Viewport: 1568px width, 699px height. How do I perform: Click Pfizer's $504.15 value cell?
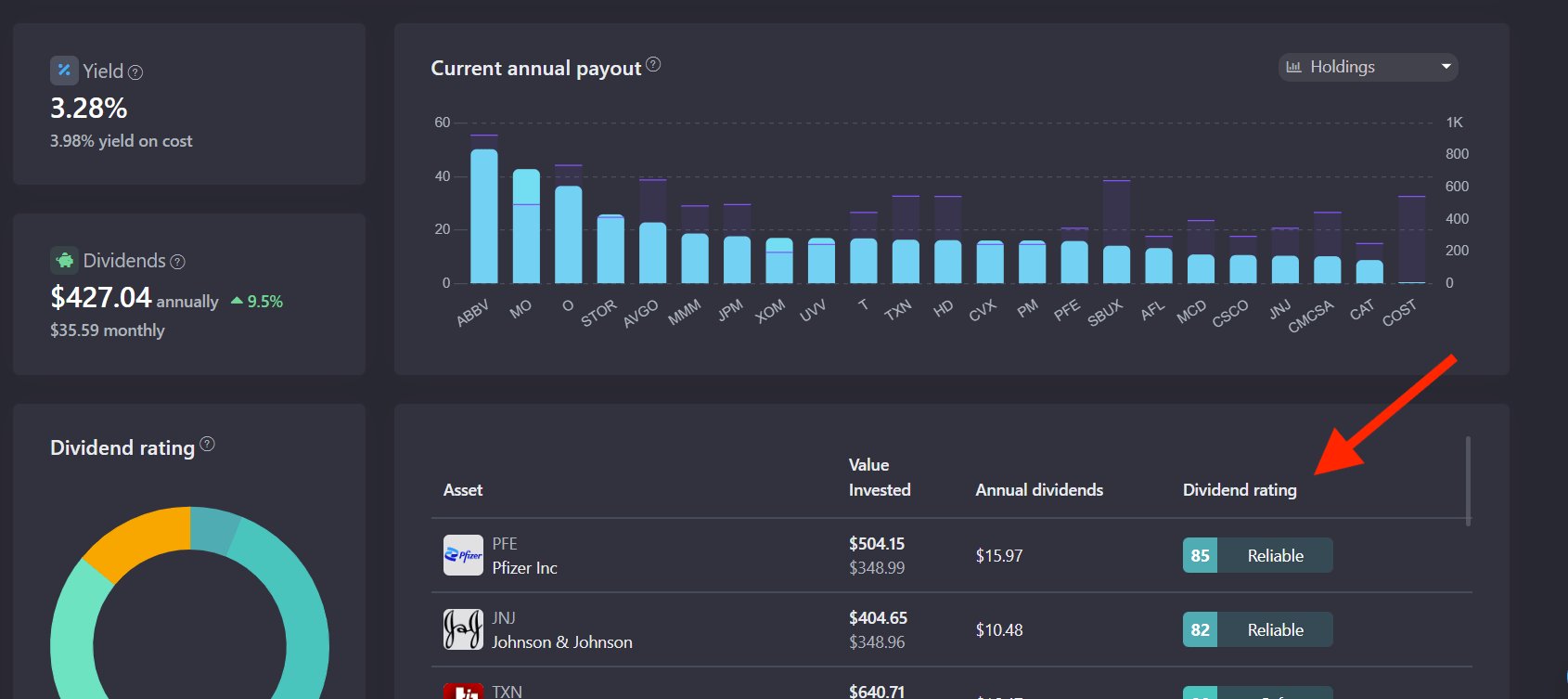click(877, 544)
